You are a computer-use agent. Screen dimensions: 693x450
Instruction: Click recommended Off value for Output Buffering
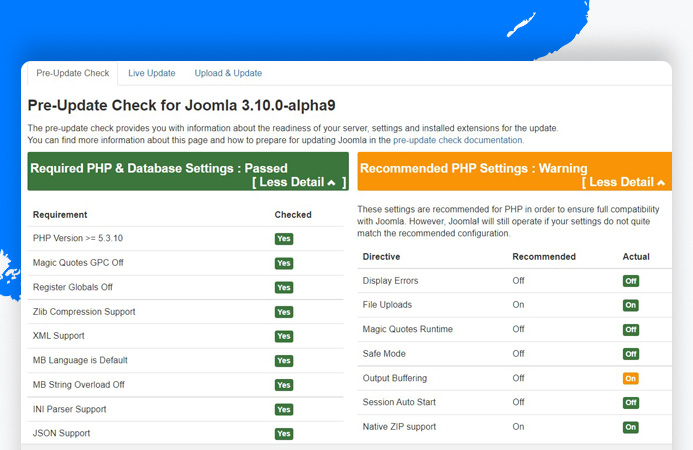[518, 378]
